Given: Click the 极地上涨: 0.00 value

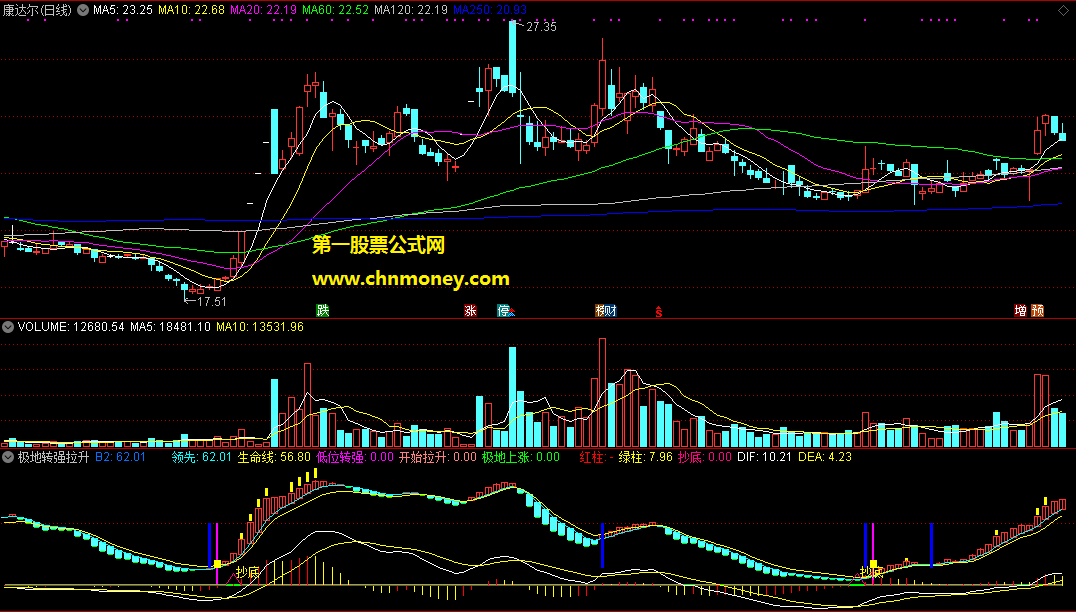Looking at the screenshot, I should coord(521,457).
